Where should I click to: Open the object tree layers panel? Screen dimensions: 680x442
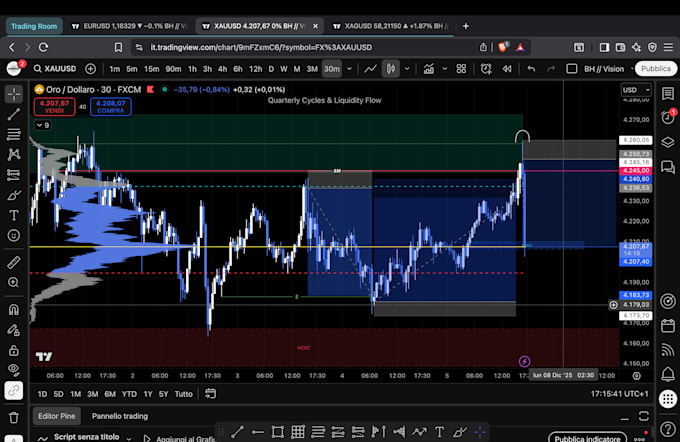tap(668, 142)
